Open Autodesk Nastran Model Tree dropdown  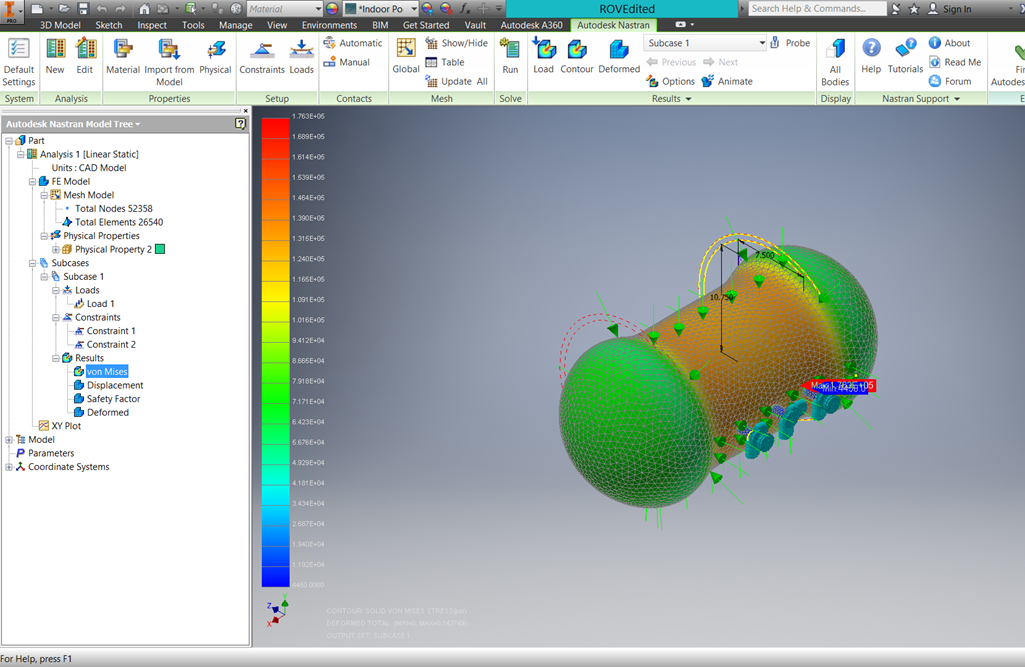coord(137,124)
